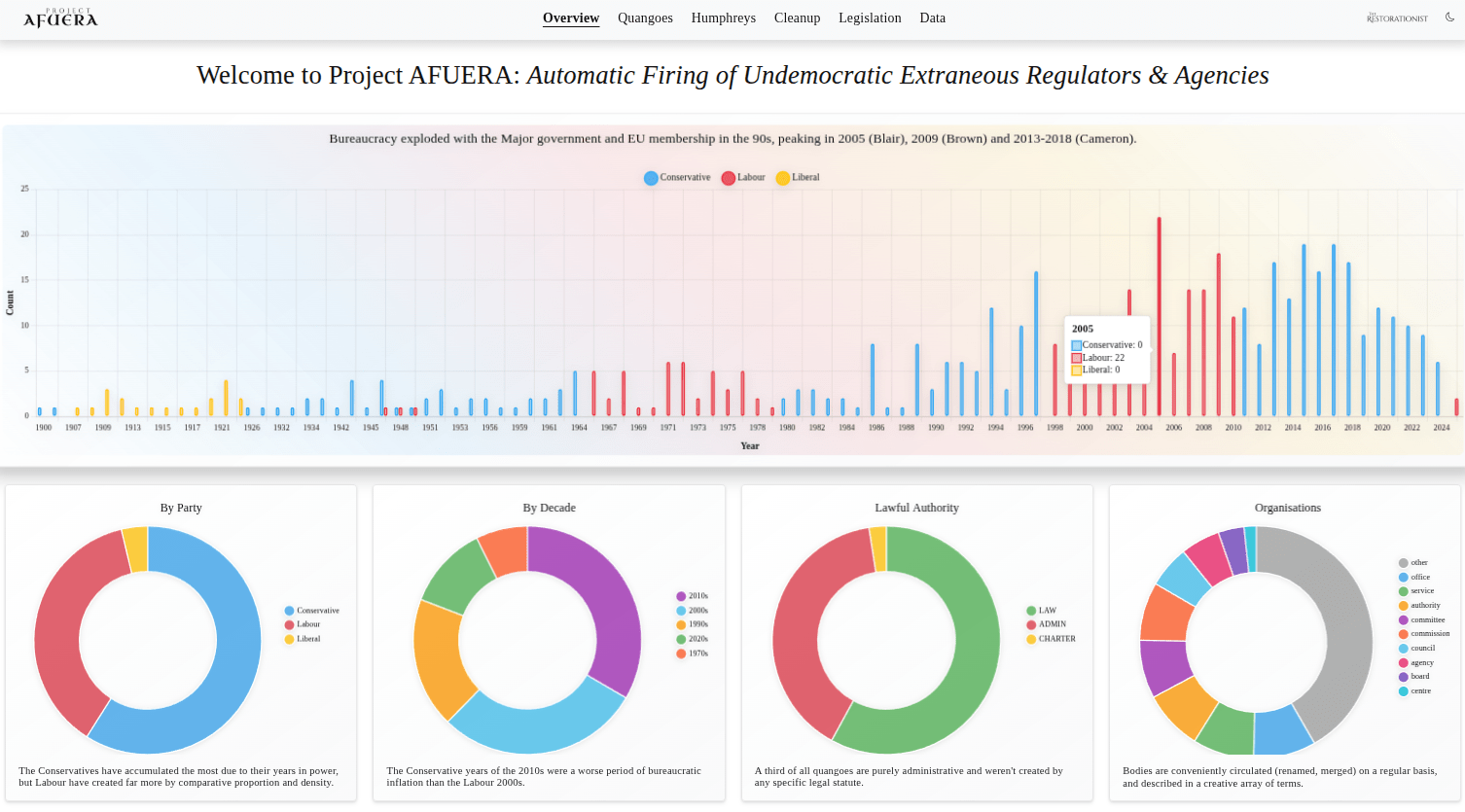Open the Legislation page
This screenshot has width=1465, height=812.
870,18
